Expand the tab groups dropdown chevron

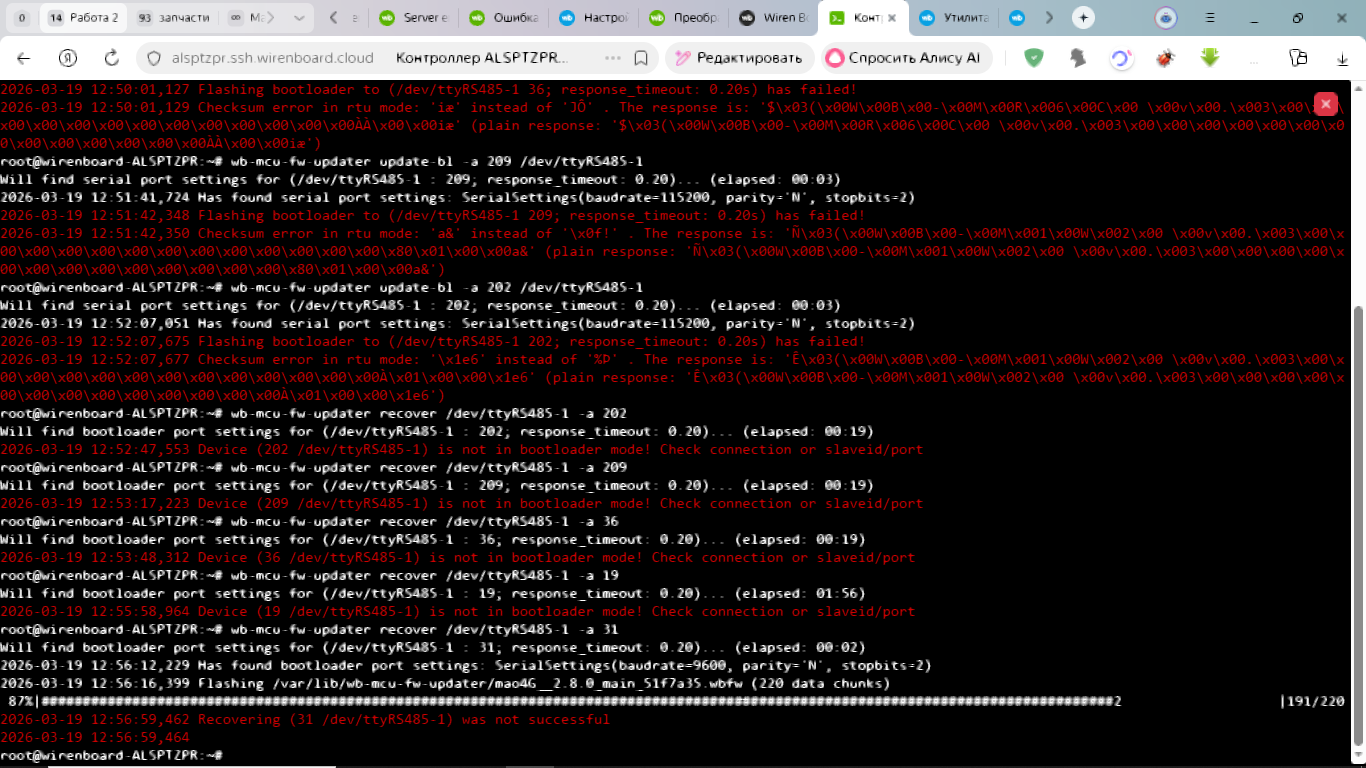coord(299,18)
